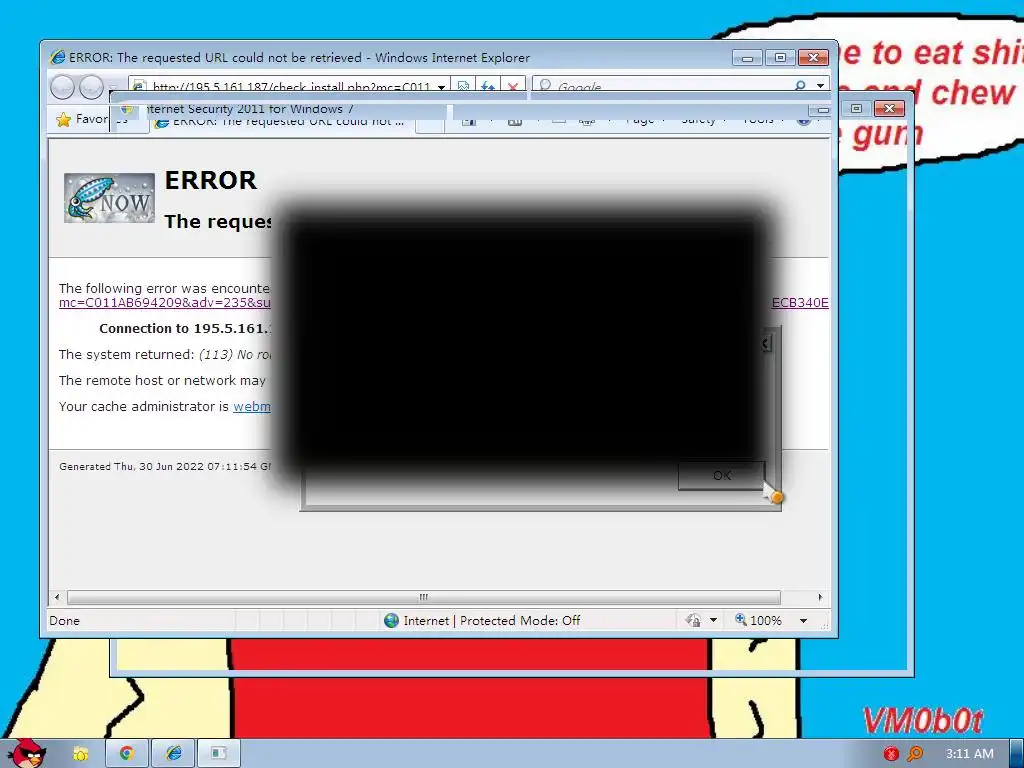Click the 3:11 AM system clock

click(x=969, y=754)
